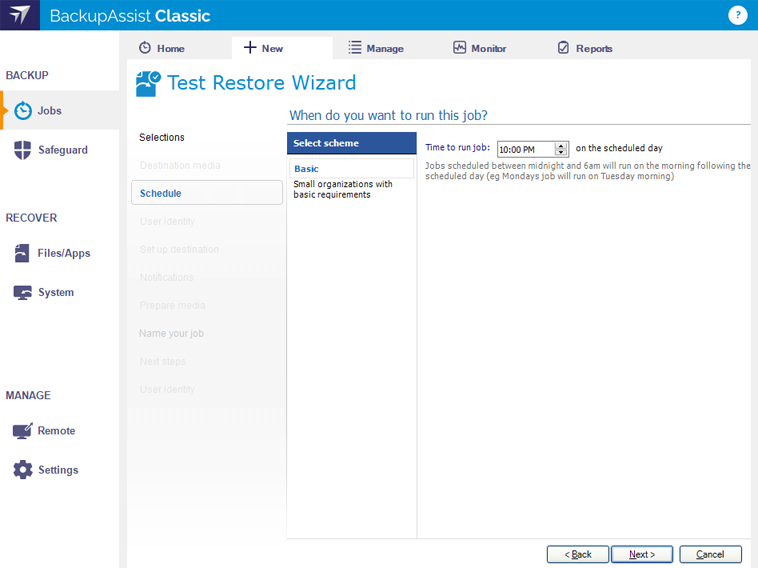Open the Reports tab
Viewport: 758px width, 568px height.
(594, 48)
